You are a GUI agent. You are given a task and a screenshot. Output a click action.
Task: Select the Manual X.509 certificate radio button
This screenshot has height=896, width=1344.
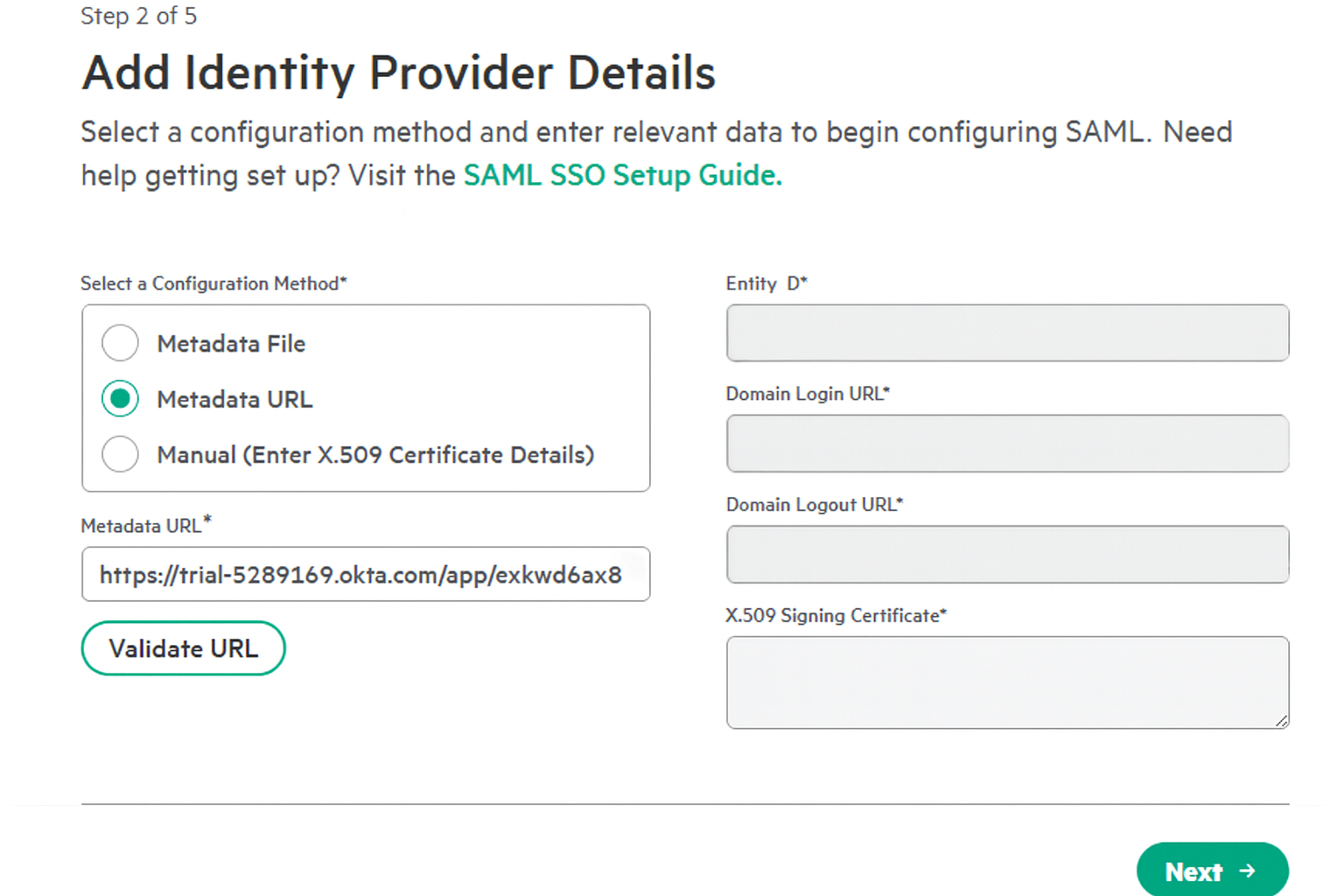coord(120,455)
